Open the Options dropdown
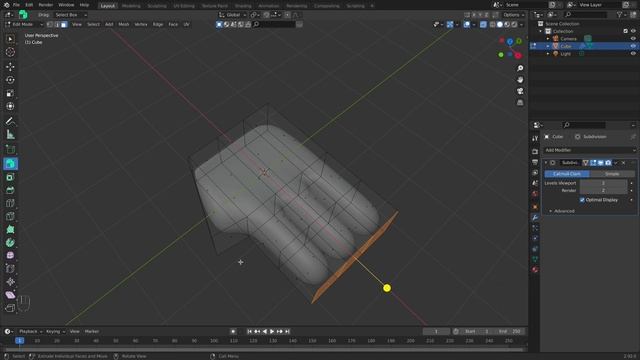The height and width of the screenshot is (360, 640). [x=513, y=15]
